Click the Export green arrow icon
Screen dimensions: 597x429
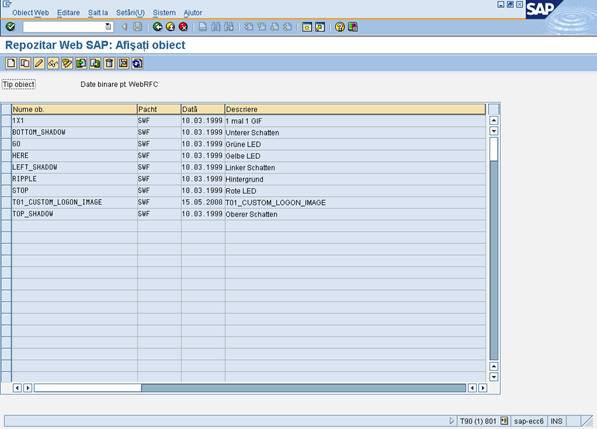tap(95, 63)
